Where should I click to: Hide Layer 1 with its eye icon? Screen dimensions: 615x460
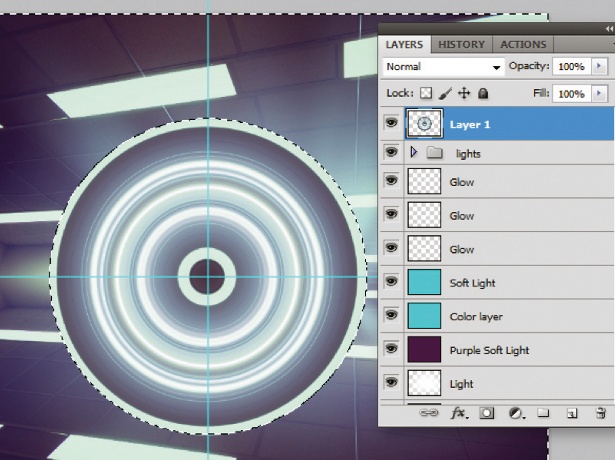point(391,123)
